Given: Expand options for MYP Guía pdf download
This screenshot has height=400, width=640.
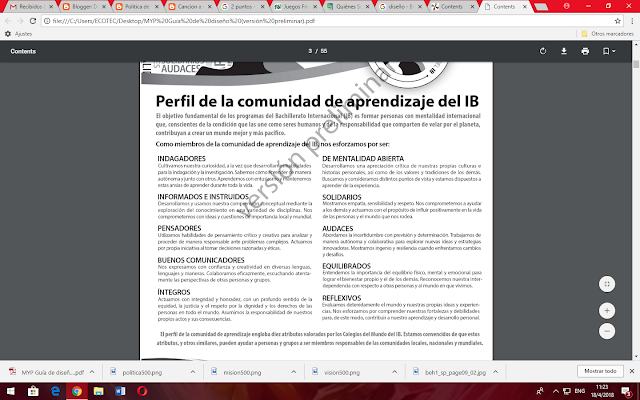Looking at the screenshot, I should pos(92,372).
